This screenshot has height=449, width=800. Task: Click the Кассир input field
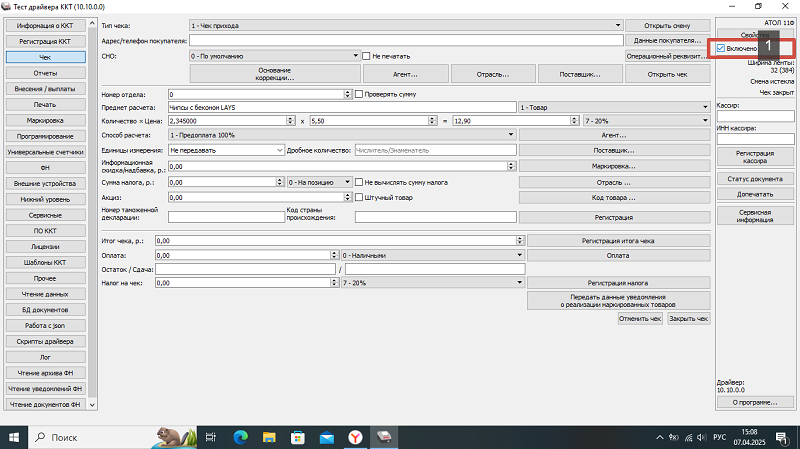point(756,116)
